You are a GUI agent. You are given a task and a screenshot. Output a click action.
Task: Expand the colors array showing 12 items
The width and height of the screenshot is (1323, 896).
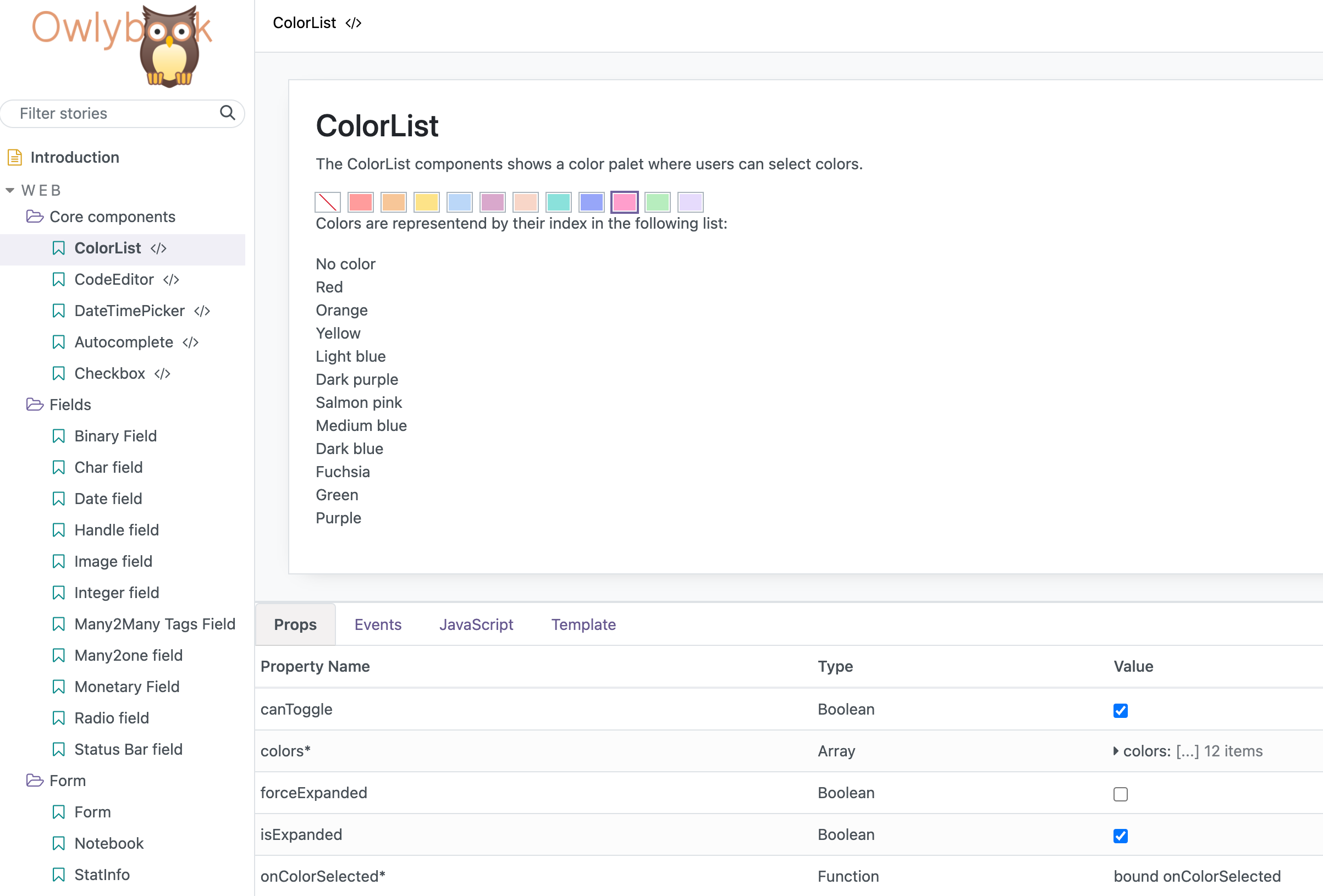[x=1116, y=751]
